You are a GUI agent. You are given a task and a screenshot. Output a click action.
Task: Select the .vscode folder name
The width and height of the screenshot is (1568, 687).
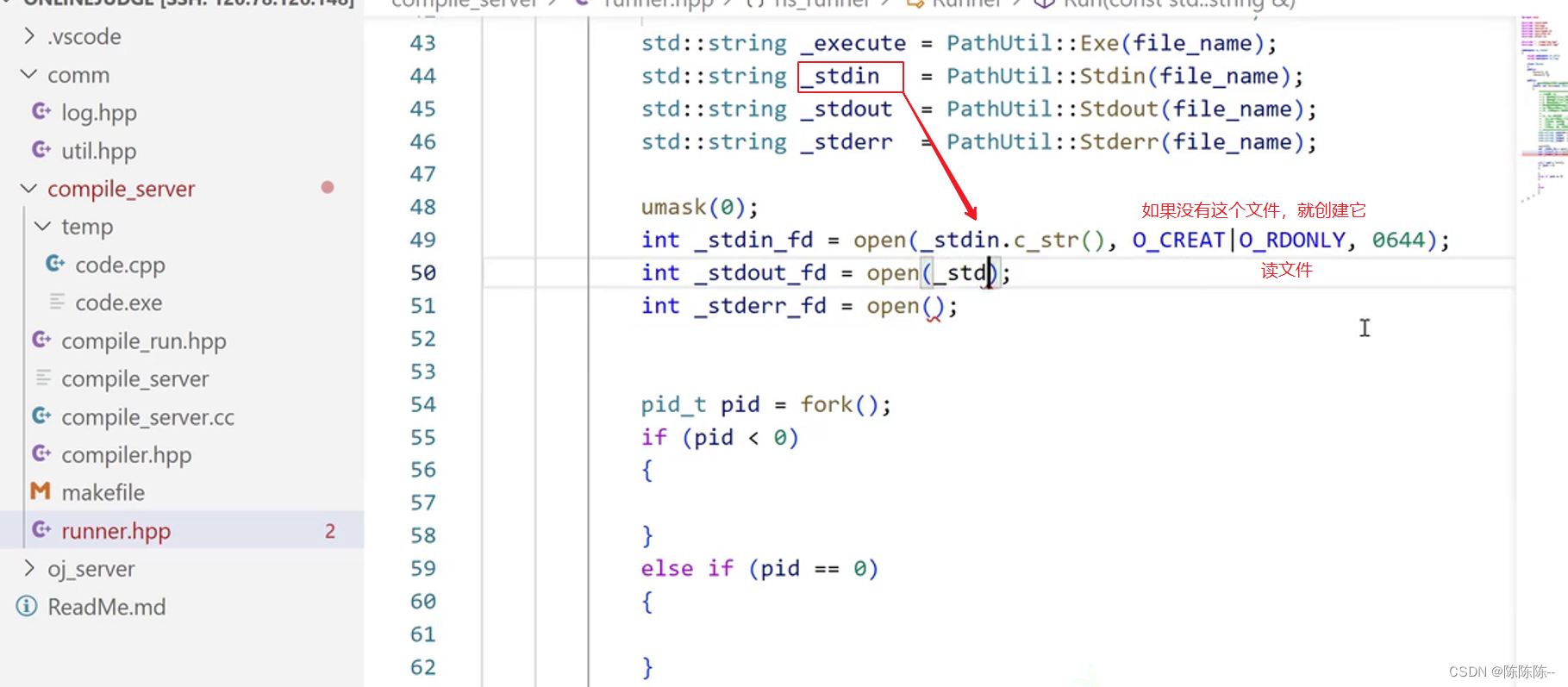(x=84, y=37)
